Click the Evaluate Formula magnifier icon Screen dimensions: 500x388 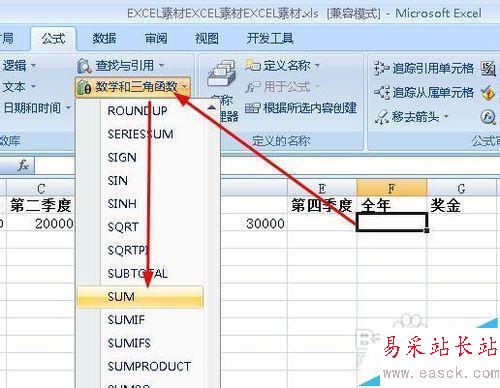488,117
